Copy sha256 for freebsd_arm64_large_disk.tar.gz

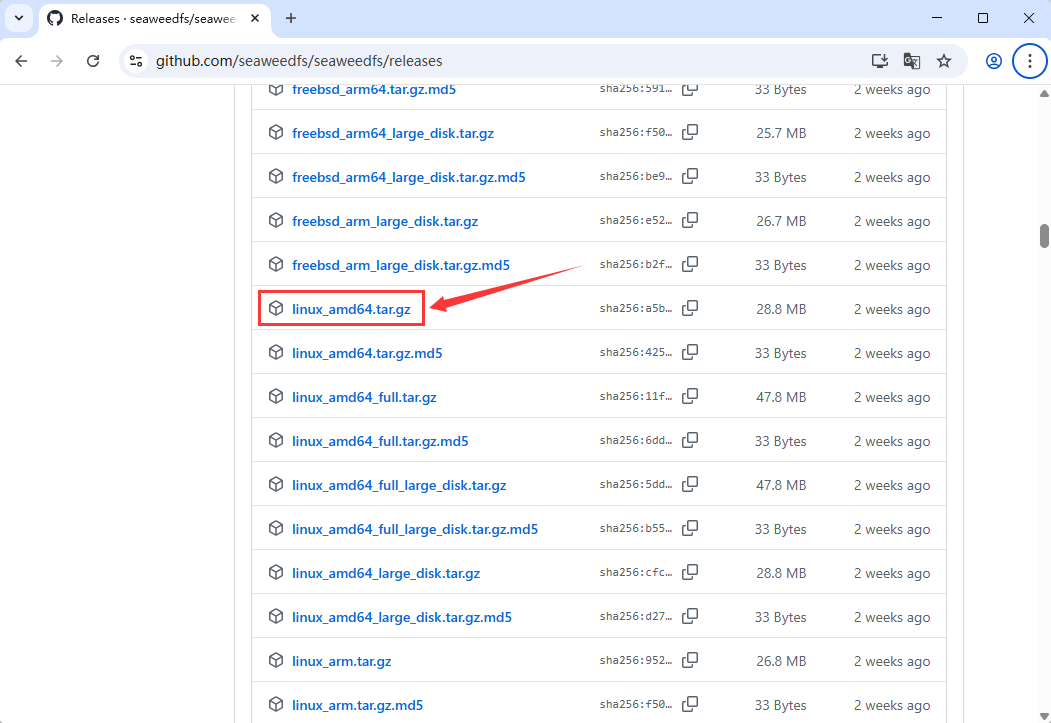click(x=690, y=132)
